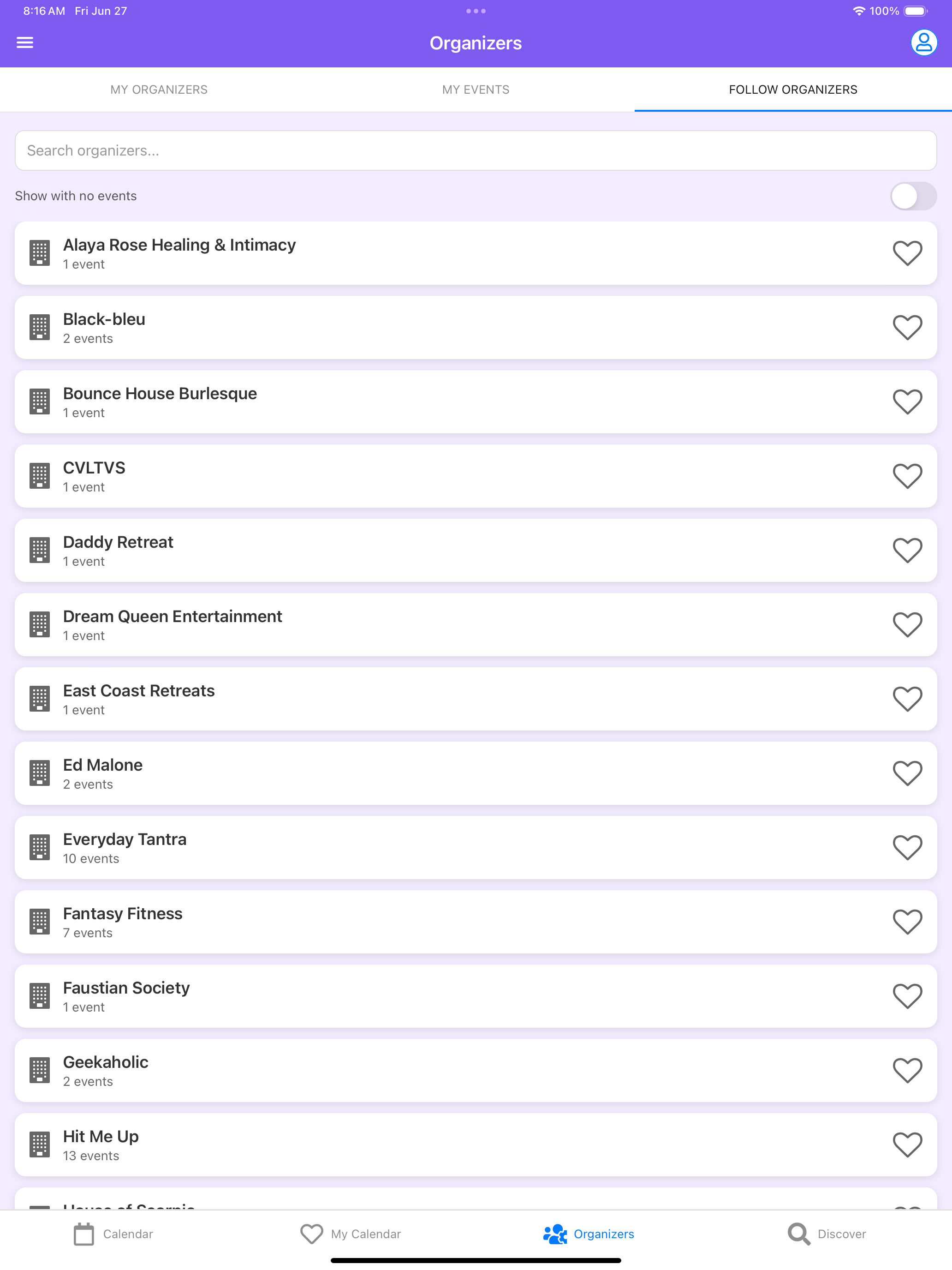Viewport: 952px width, 1270px height.
Task: Switch to My Events tab
Action: 476,90
